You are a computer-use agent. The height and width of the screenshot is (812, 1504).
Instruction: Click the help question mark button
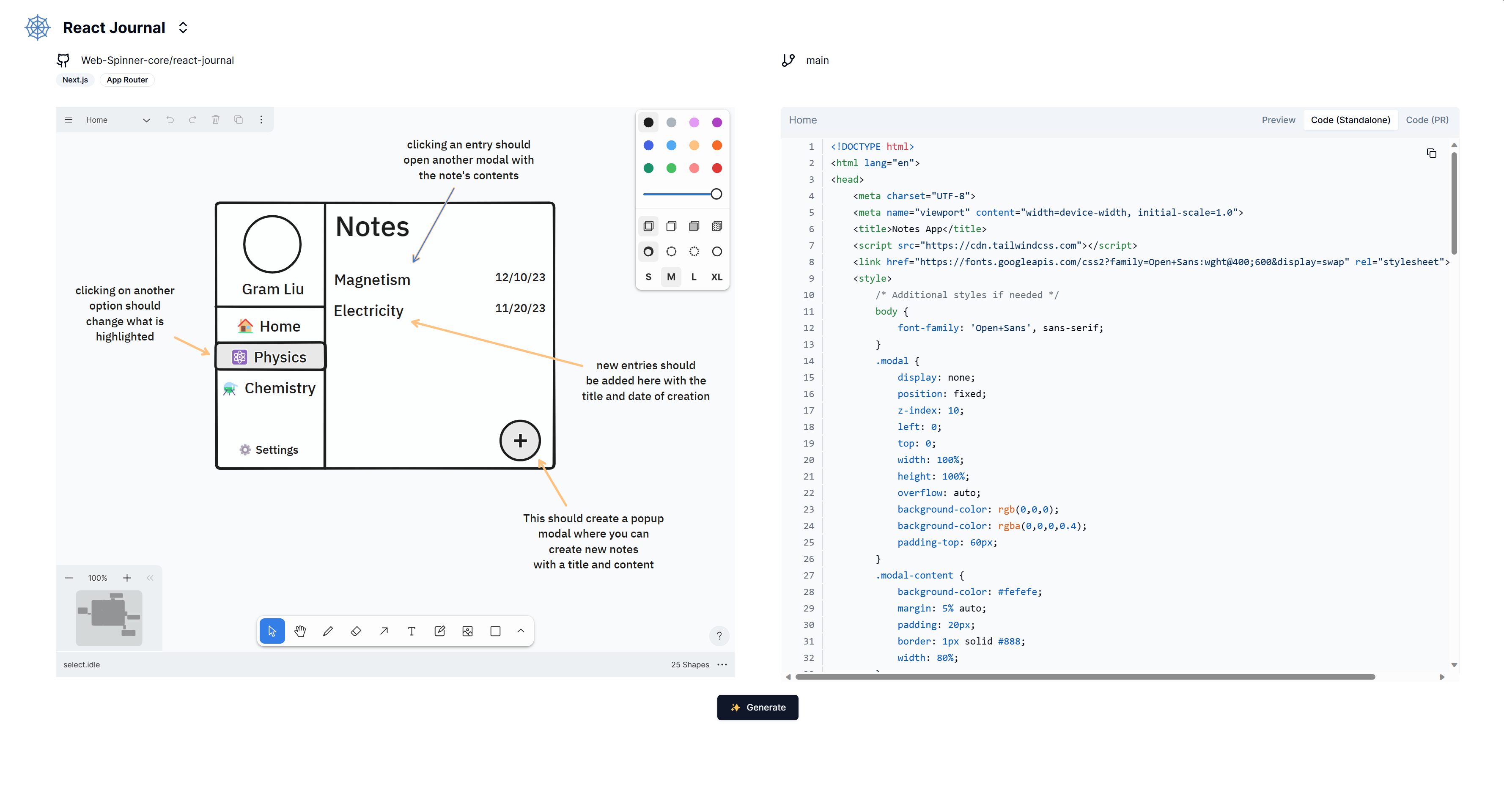coord(719,636)
